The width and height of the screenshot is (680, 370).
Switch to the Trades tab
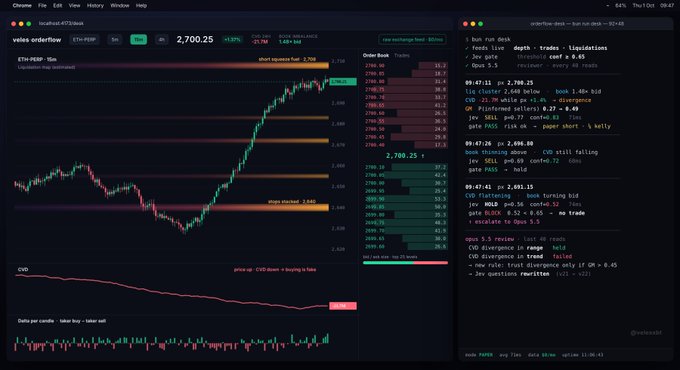[402, 56]
